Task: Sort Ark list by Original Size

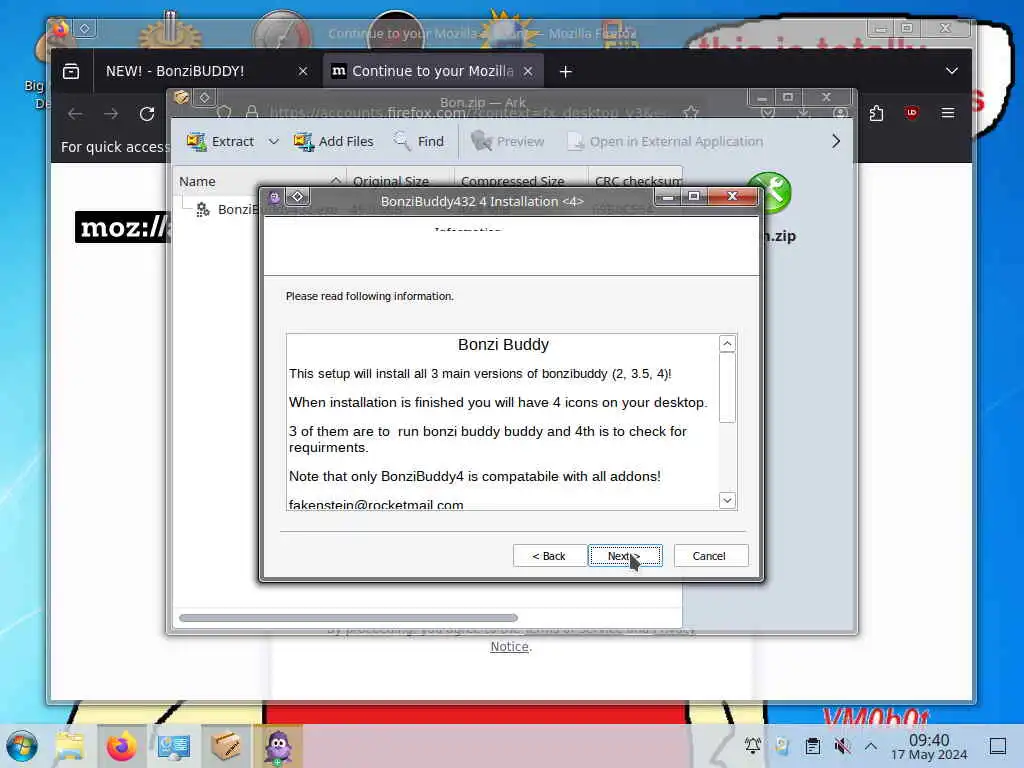Action: pyautogui.click(x=400, y=180)
